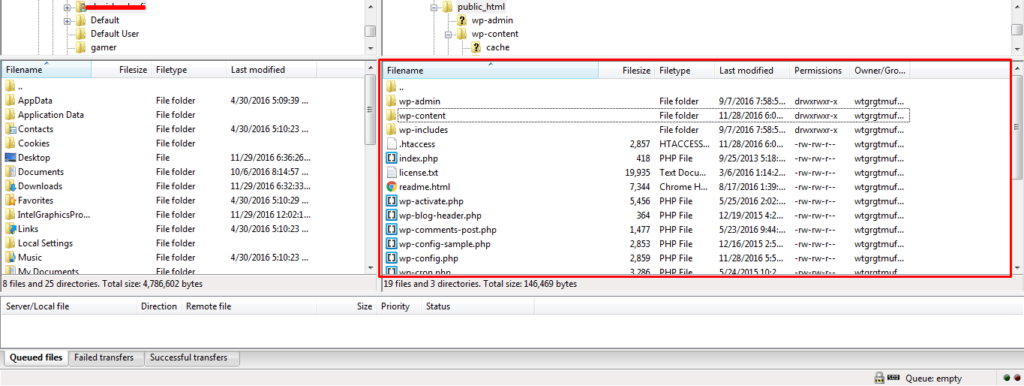Click the readme.html Chrome file icon
The image size is (1024, 386).
(x=391, y=187)
